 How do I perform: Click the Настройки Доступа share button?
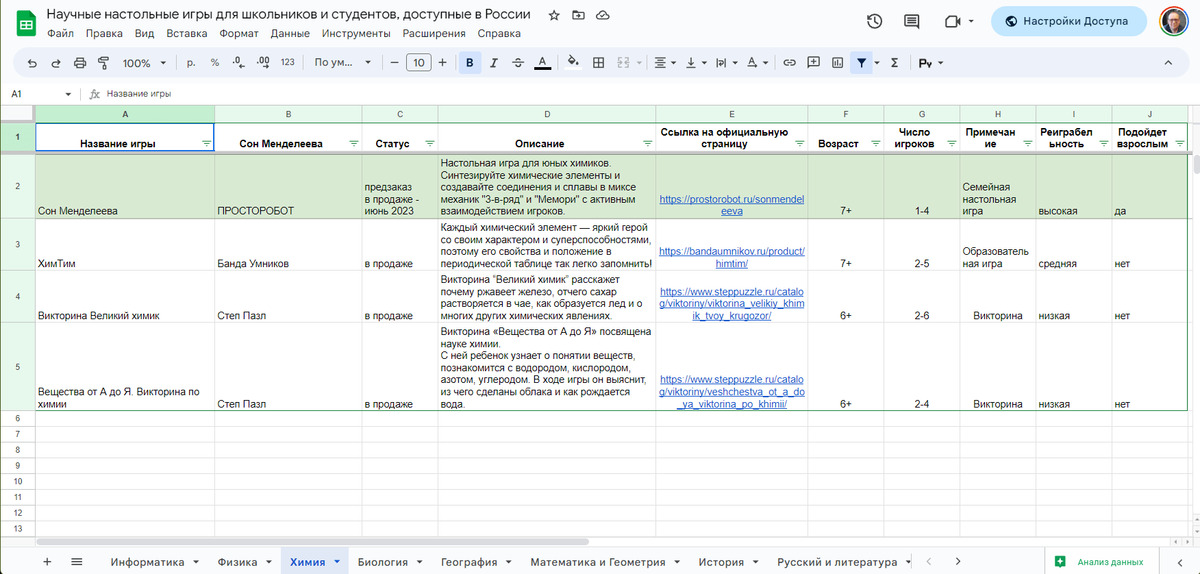pos(1068,21)
